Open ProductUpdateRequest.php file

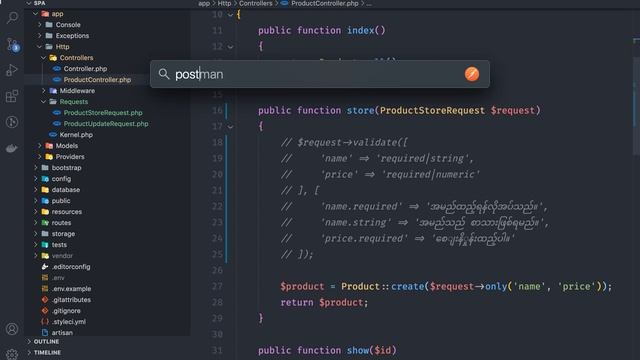tap(106, 124)
